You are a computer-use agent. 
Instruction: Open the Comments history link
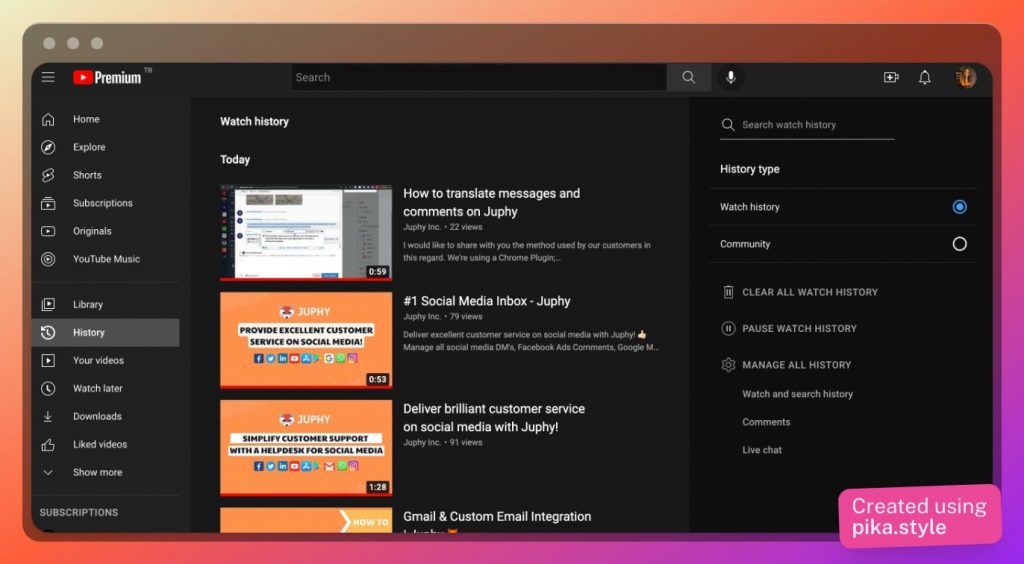[x=766, y=422]
